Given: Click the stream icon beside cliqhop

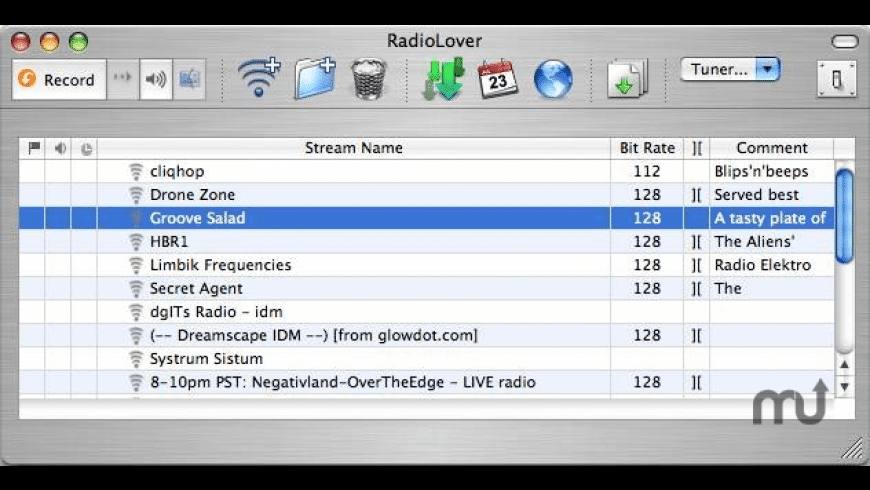Looking at the screenshot, I should tap(136, 171).
